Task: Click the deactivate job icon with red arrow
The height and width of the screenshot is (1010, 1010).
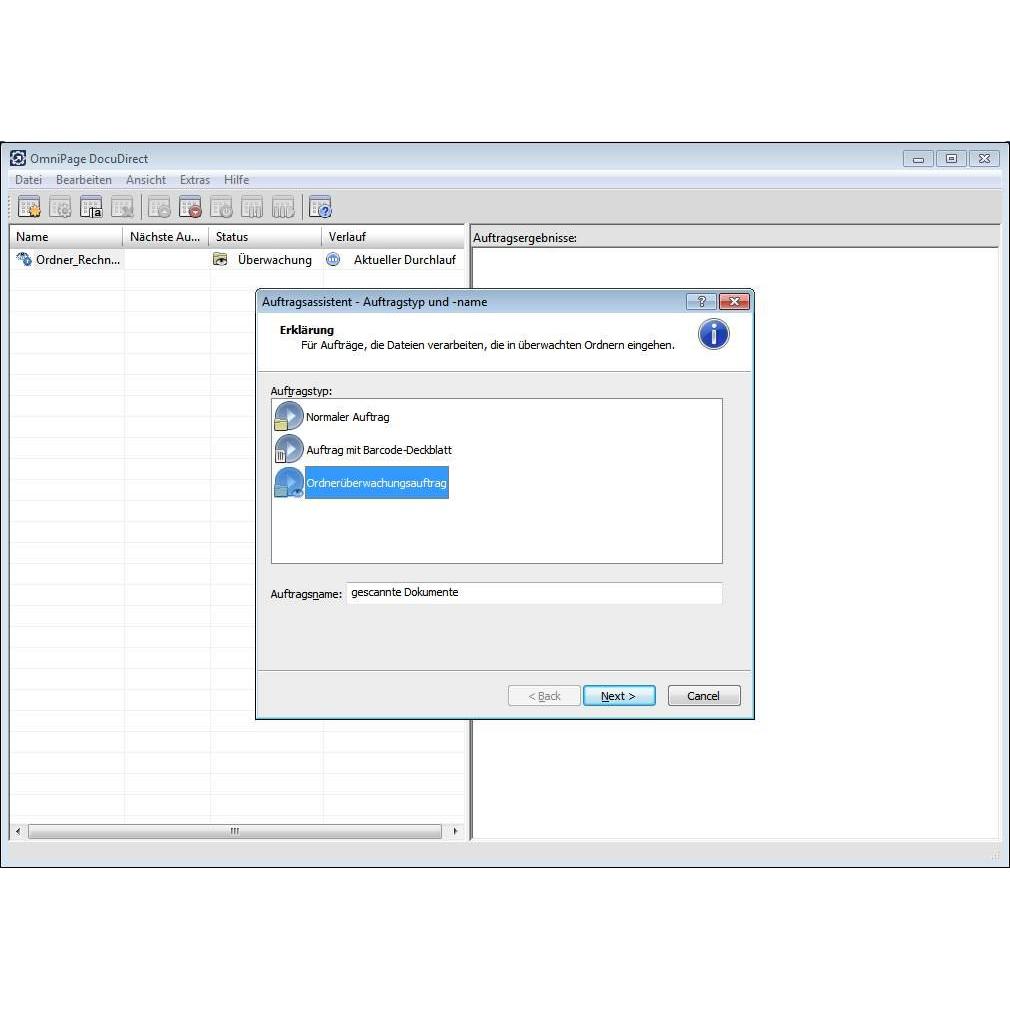Action: click(x=190, y=207)
